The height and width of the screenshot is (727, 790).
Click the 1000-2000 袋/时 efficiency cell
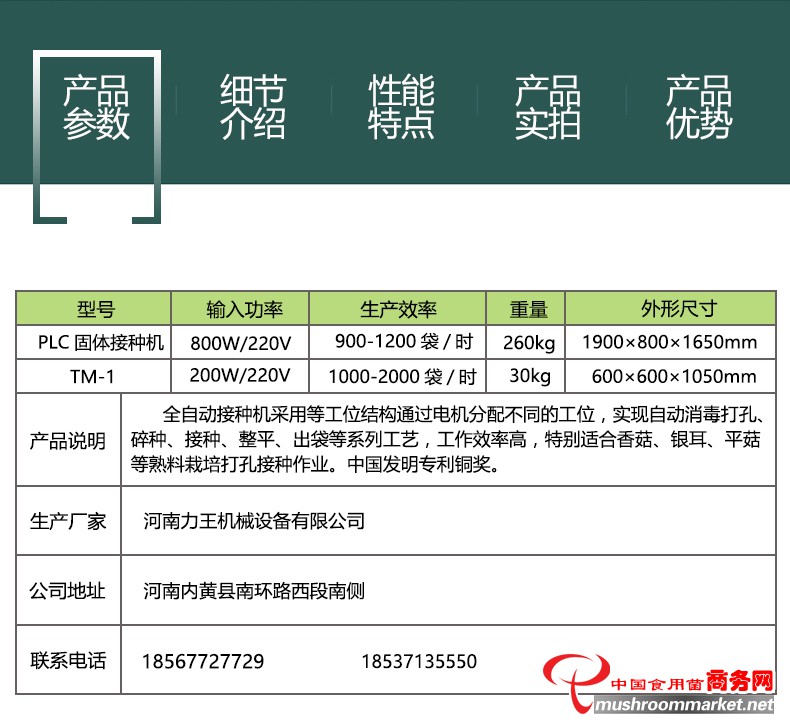click(398, 376)
